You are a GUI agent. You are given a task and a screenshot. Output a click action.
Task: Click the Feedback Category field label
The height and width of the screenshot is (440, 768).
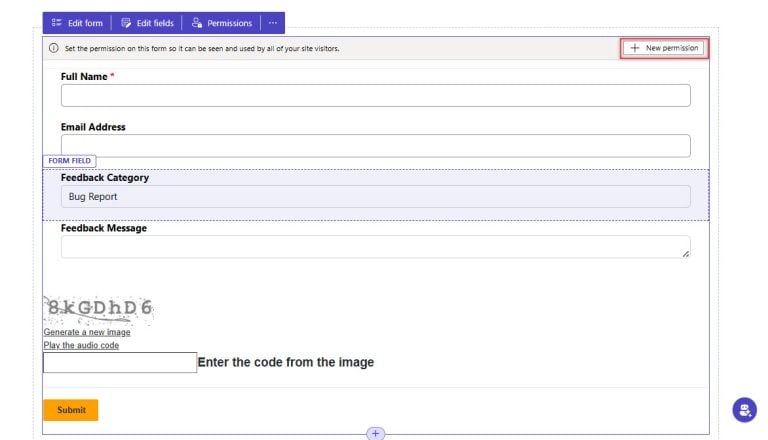(x=105, y=178)
